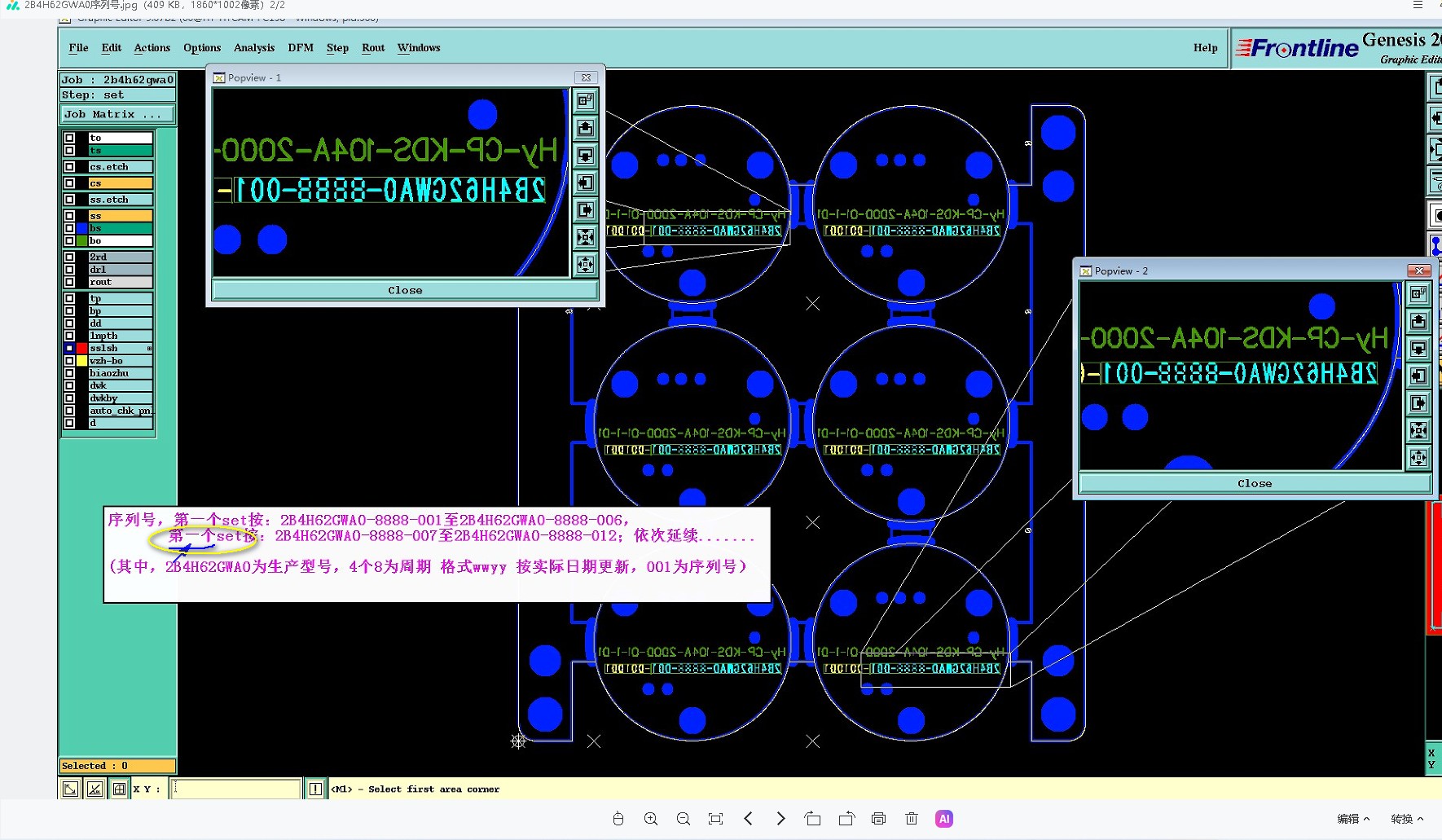Viewport: 1442px width, 840px height.
Task: Pan left in Popview 1
Action: 585,183
